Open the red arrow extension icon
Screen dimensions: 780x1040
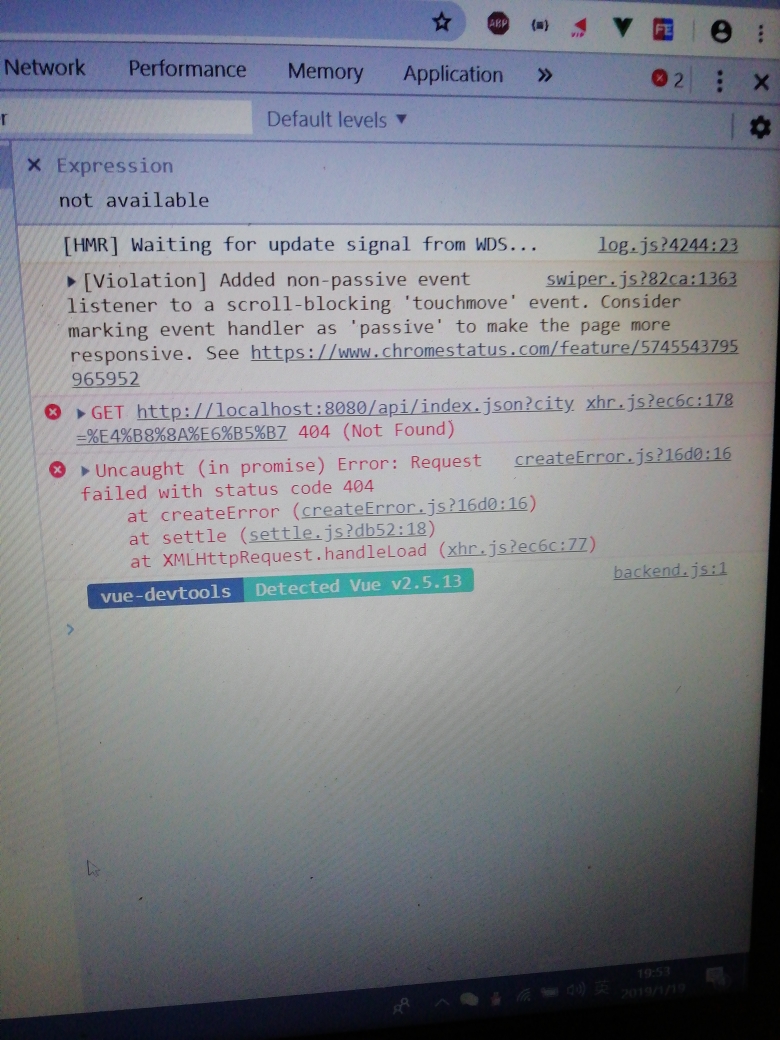(579, 27)
